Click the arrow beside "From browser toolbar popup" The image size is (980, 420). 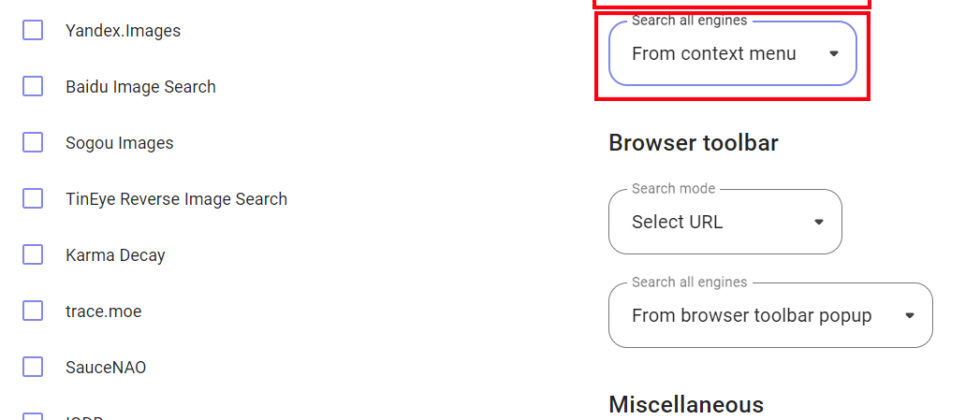(x=909, y=316)
